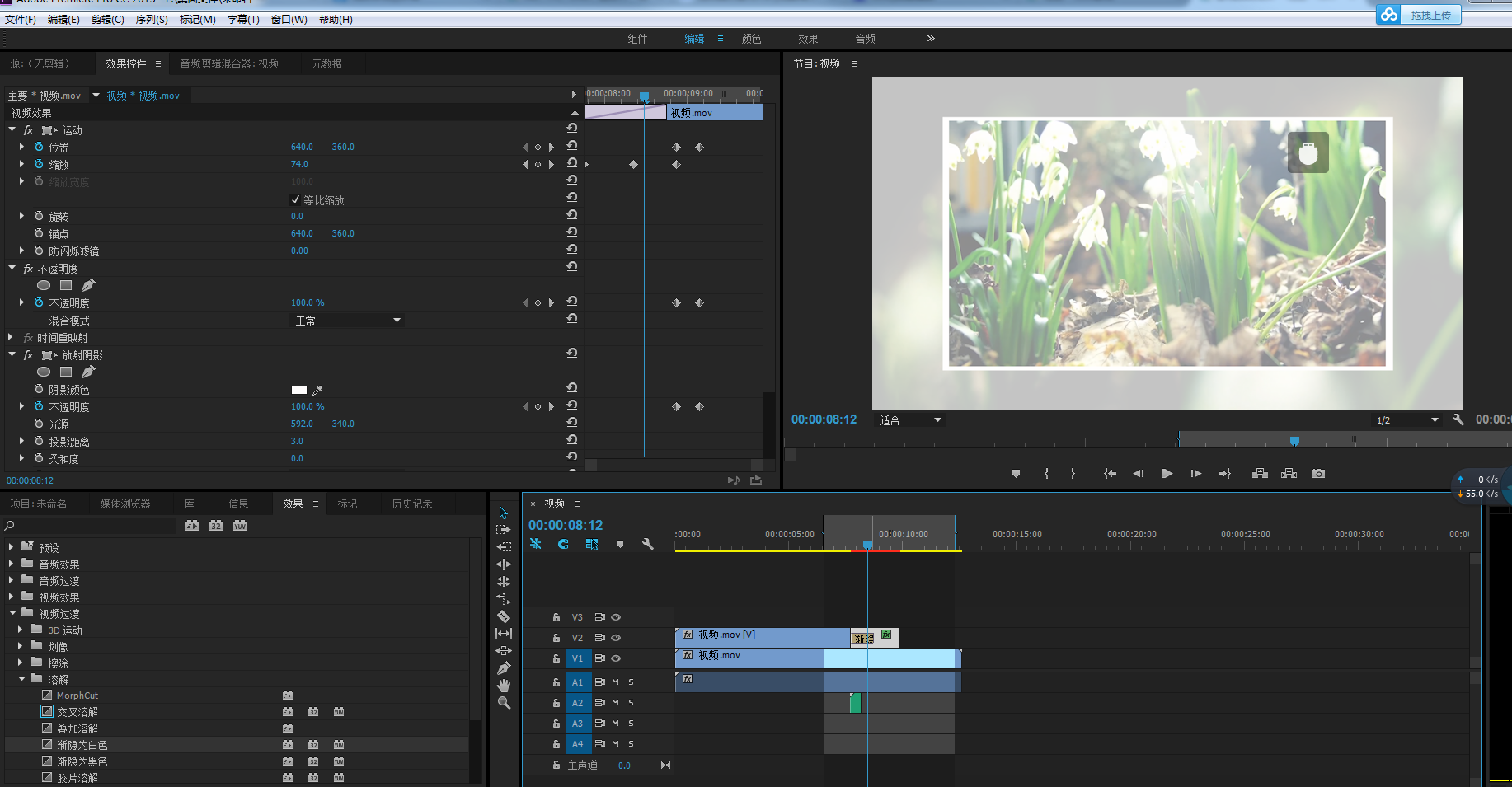
Task: Select the Razor tool in the toolbar
Action: 504,616
